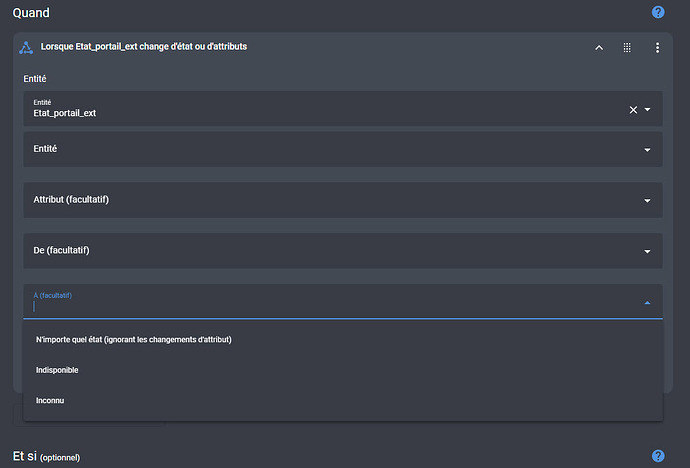Open the help icon beside Quand
The height and width of the screenshot is (468, 690).
pyautogui.click(x=658, y=12)
